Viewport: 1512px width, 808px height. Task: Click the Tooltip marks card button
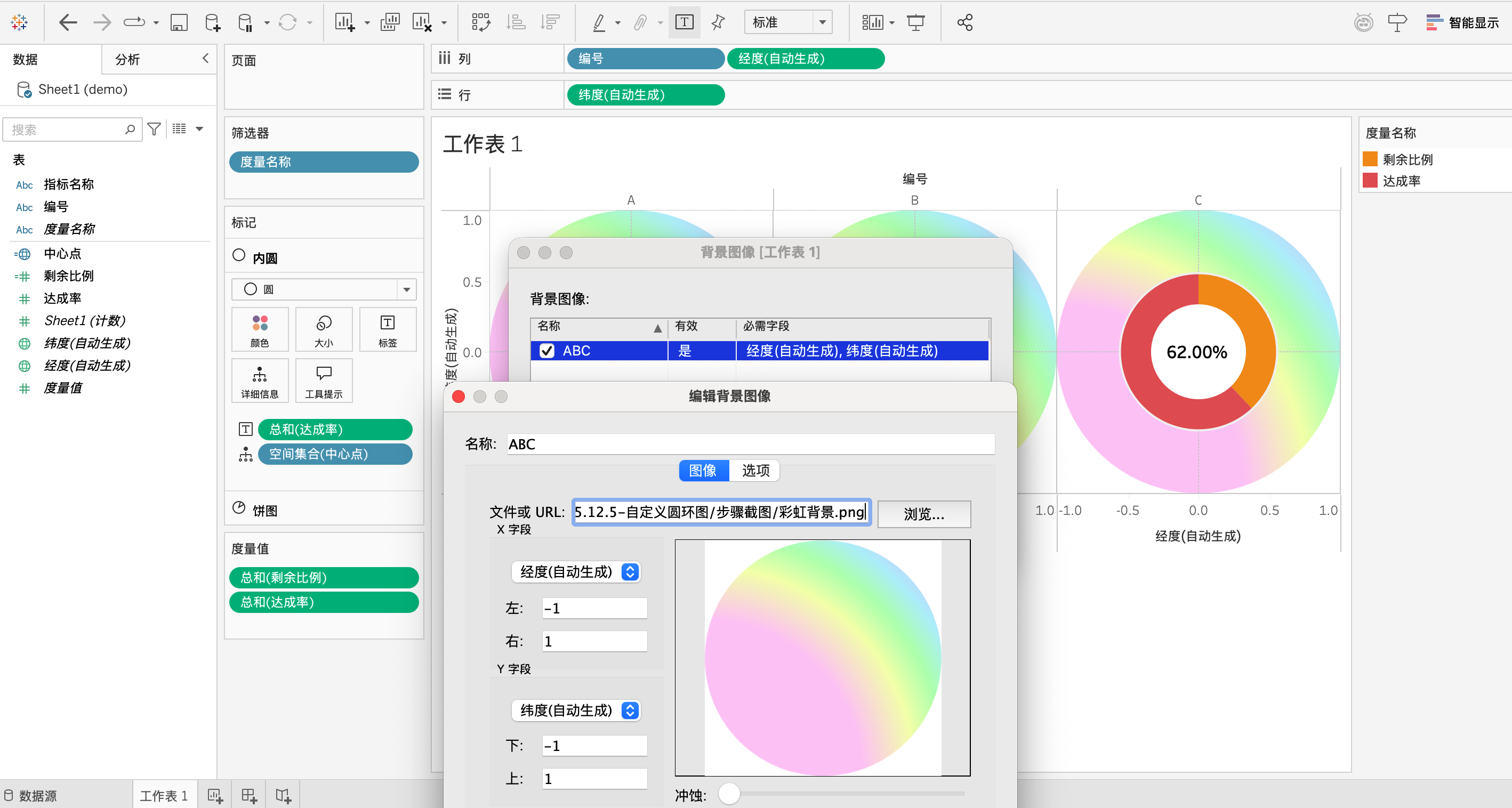tap(324, 381)
